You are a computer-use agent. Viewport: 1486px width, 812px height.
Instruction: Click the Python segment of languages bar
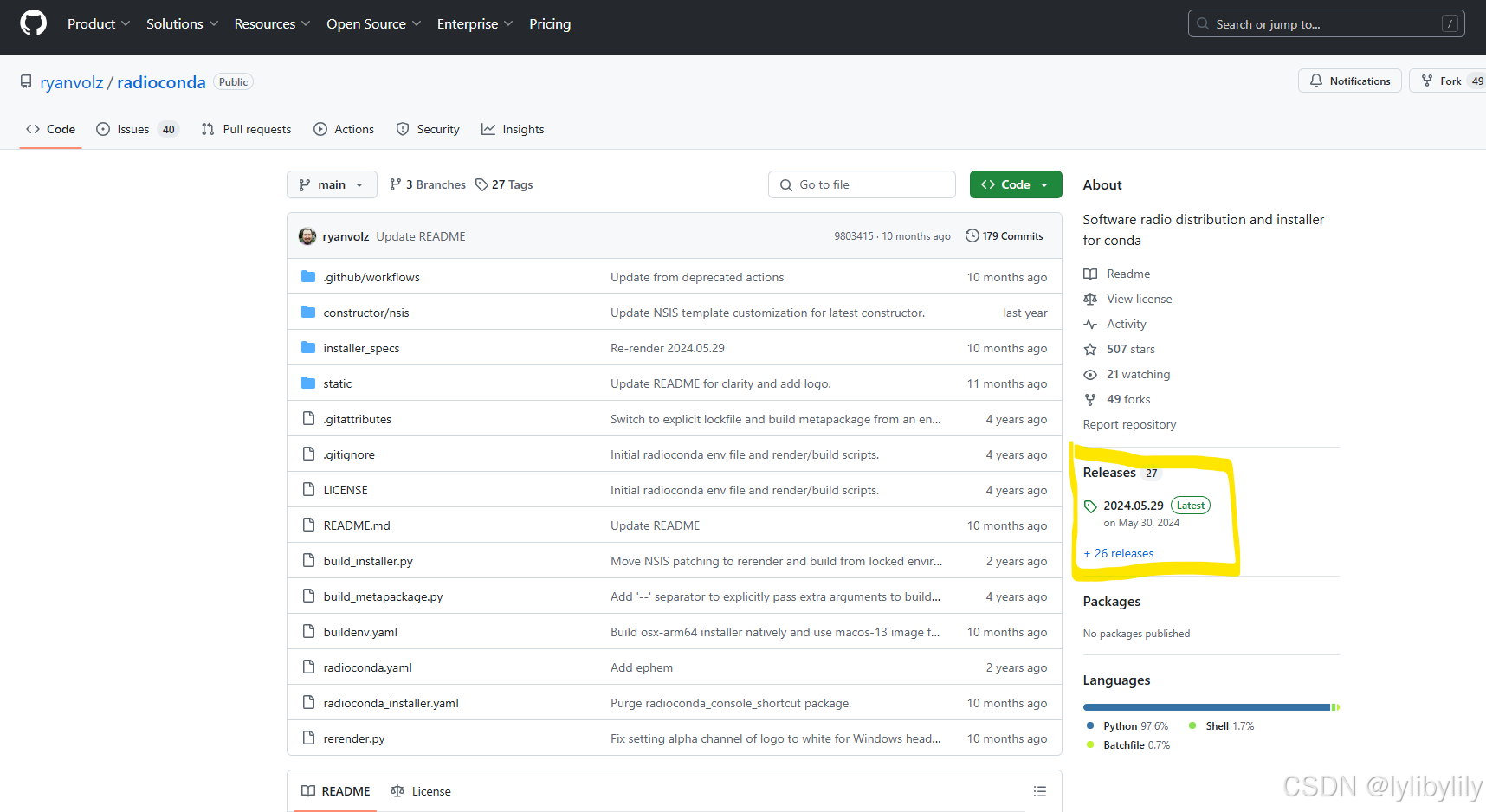tap(1205, 707)
